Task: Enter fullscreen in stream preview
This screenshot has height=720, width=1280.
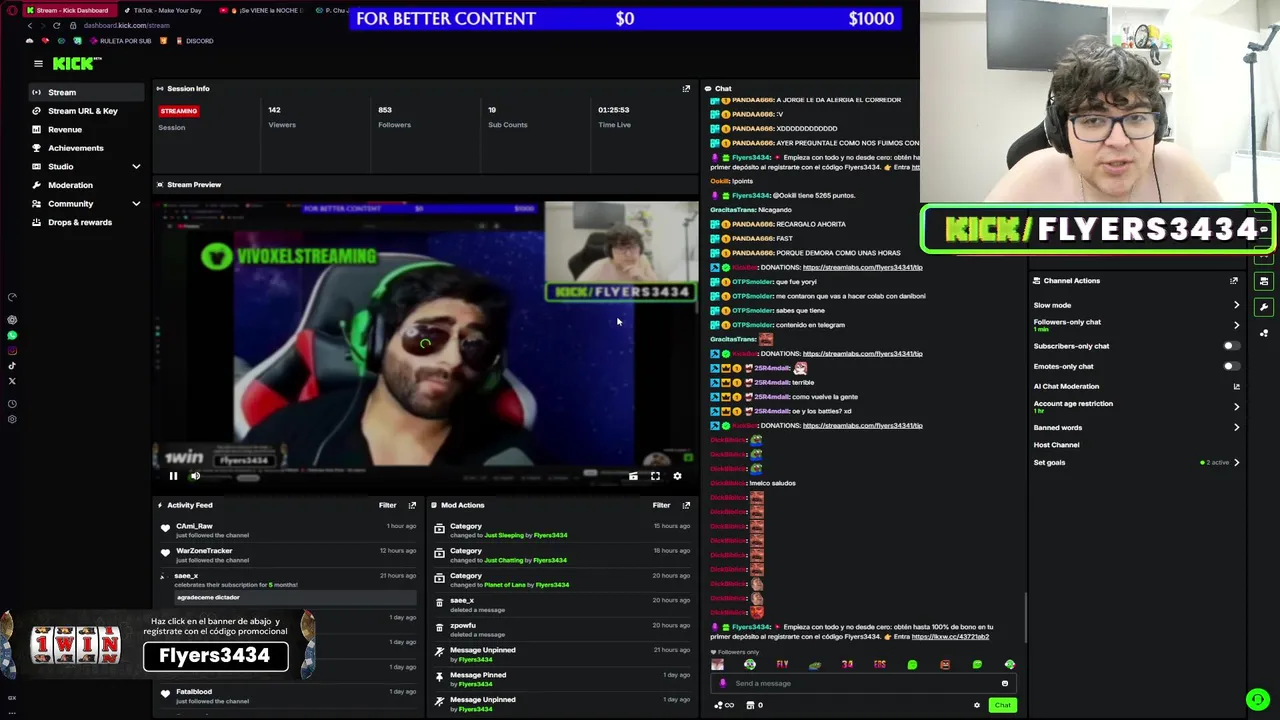Action: point(655,476)
